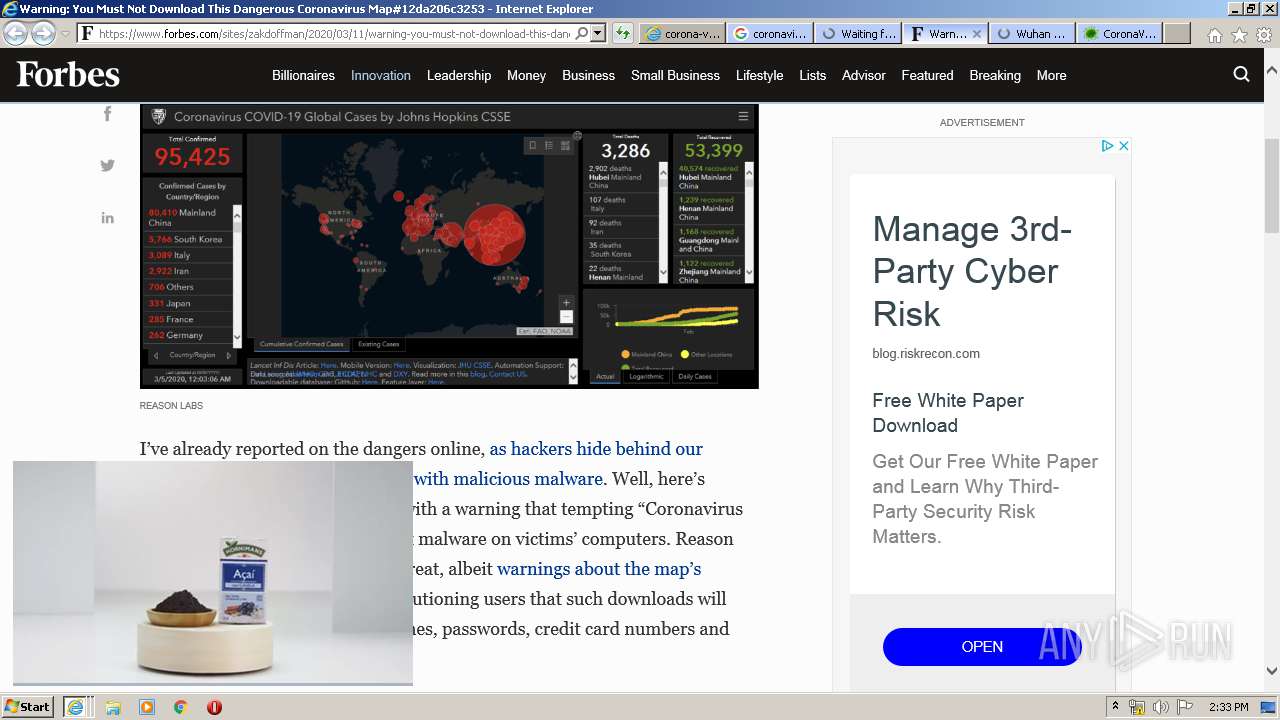Click the network tray icon
The image size is (1280, 720).
pyautogui.click(x=1137, y=707)
